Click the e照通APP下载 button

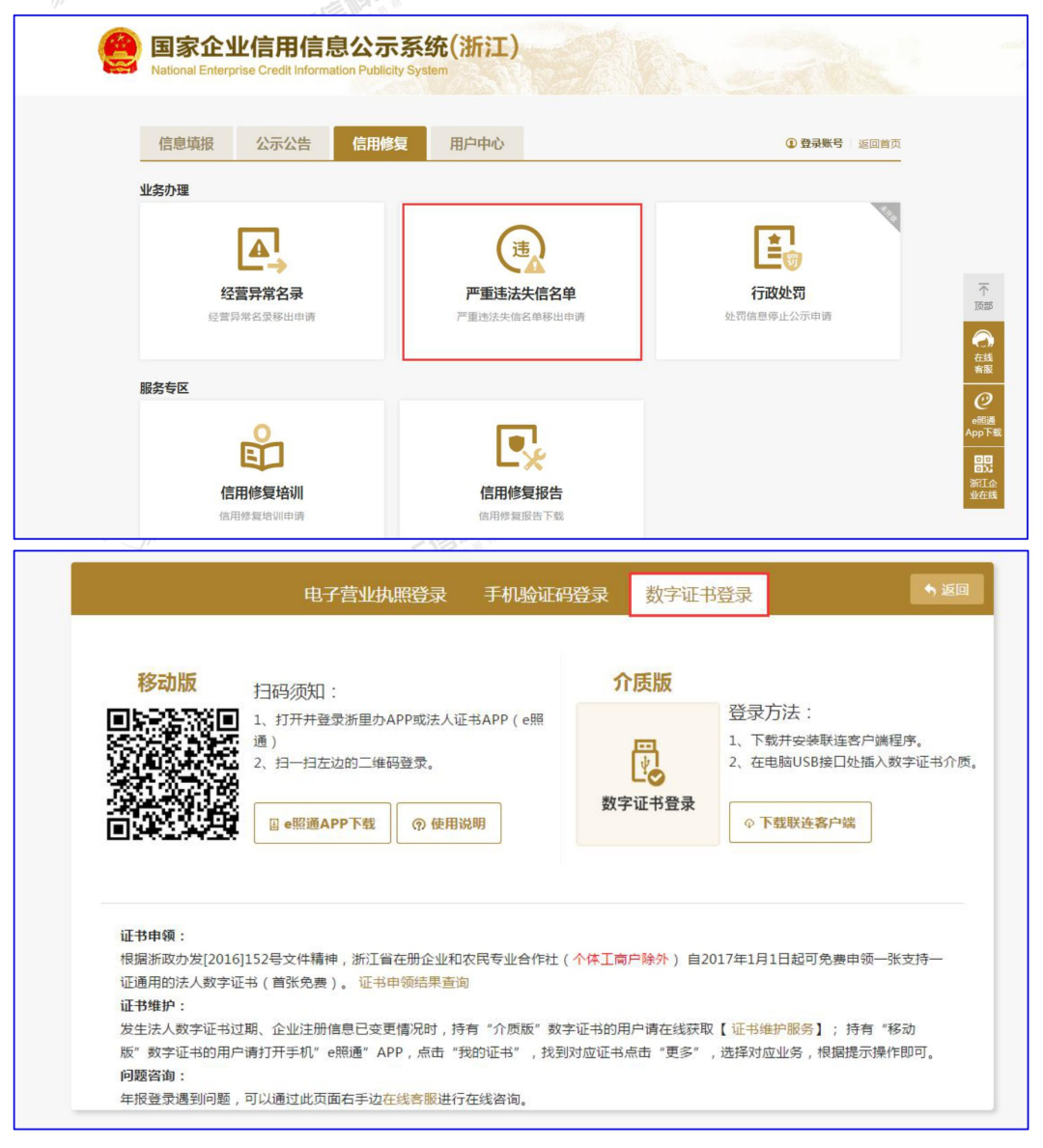(x=323, y=824)
